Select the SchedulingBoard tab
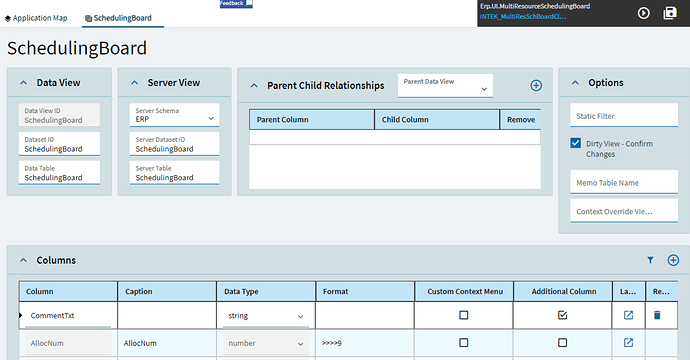This screenshot has height=360, width=690. coord(118,18)
